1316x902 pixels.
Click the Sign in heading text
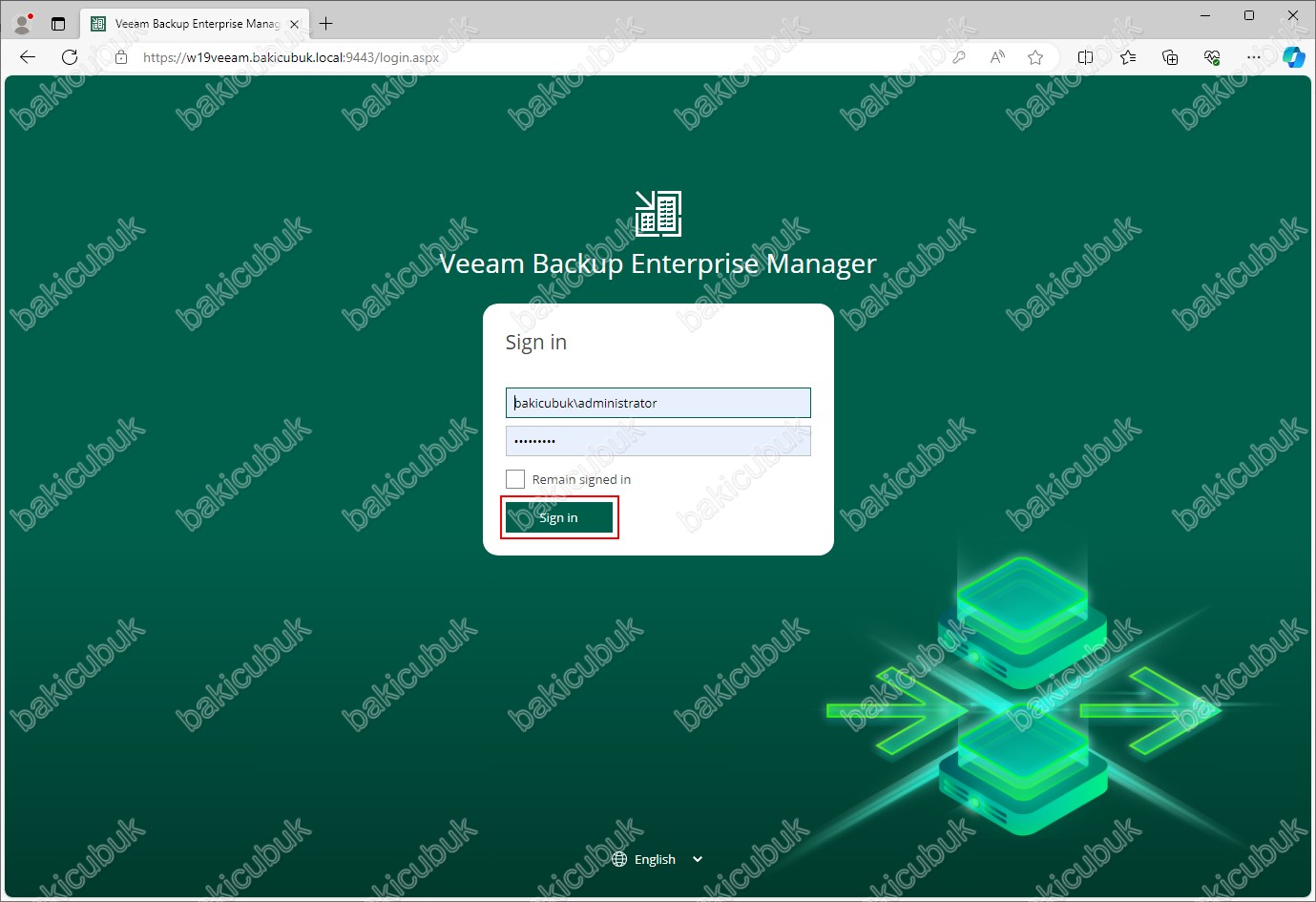[x=536, y=342]
